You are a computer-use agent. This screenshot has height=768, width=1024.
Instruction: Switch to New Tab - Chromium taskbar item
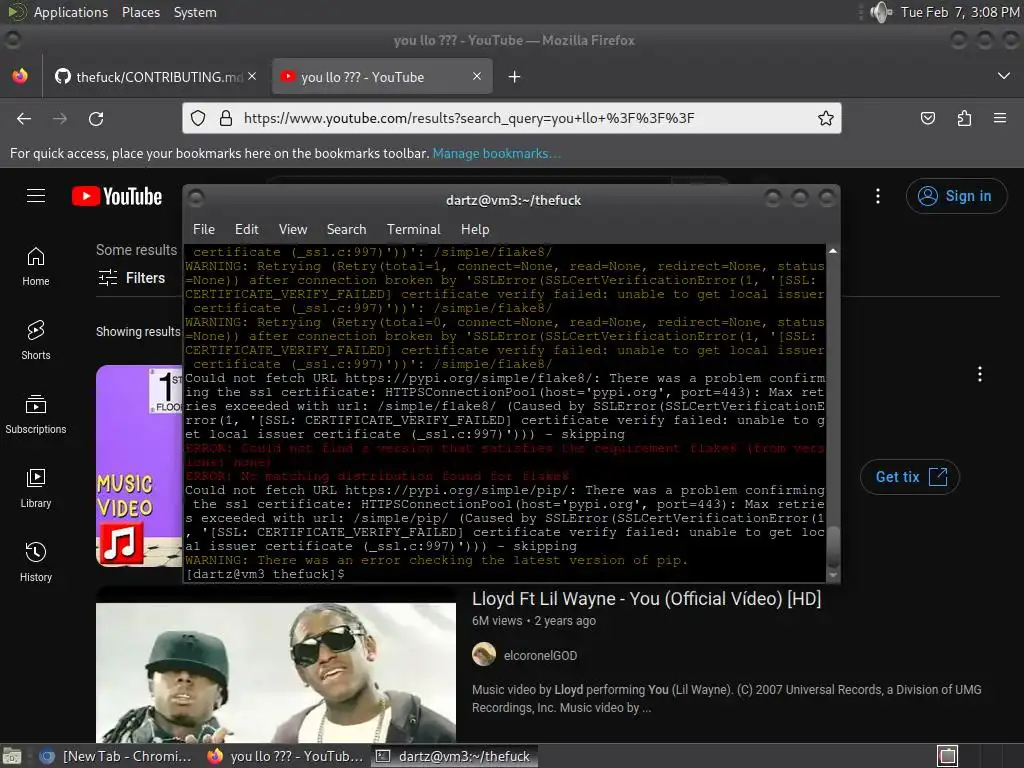click(x=116, y=756)
